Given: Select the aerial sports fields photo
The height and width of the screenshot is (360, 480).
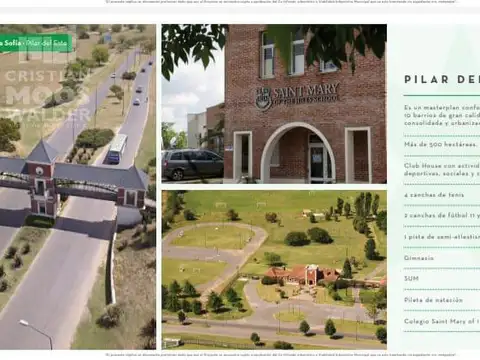Looking at the screenshot, I should click(x=274, y=270).
